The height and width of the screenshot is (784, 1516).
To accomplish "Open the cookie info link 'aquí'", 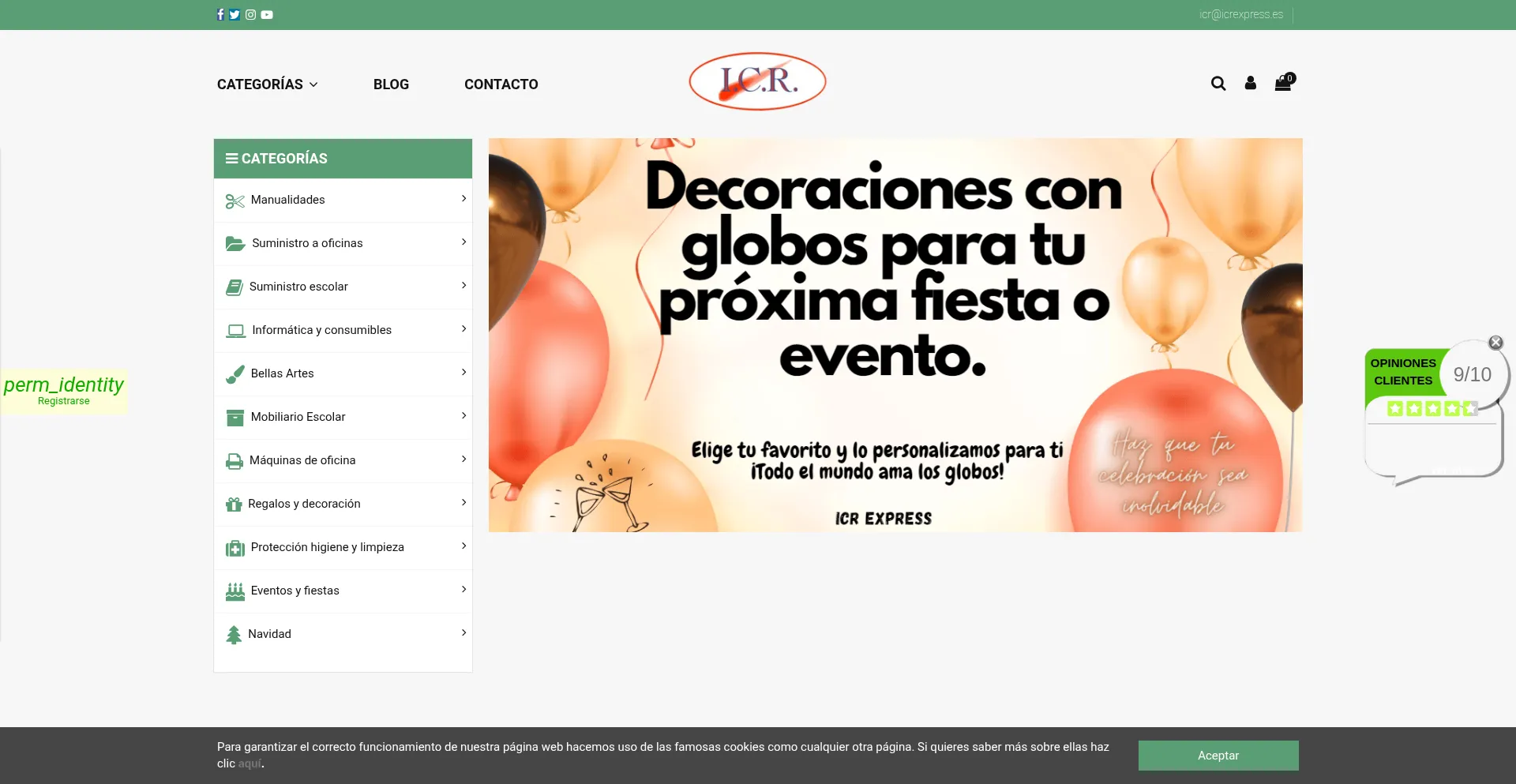I will point(249,763).
